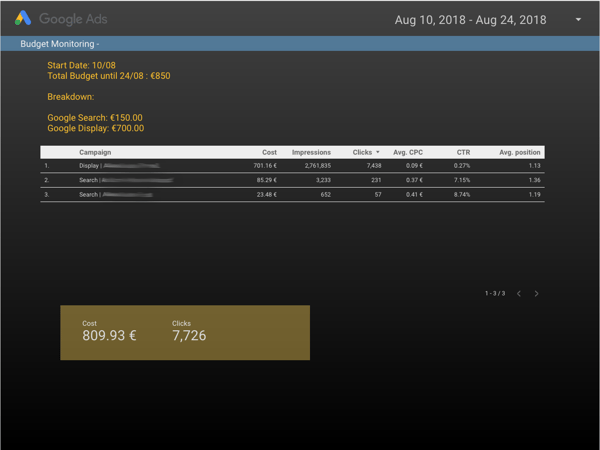The height and width of the screenshot is (450, 600).
Task: Click impressions value 652
Action: click(x=326, y=195)
